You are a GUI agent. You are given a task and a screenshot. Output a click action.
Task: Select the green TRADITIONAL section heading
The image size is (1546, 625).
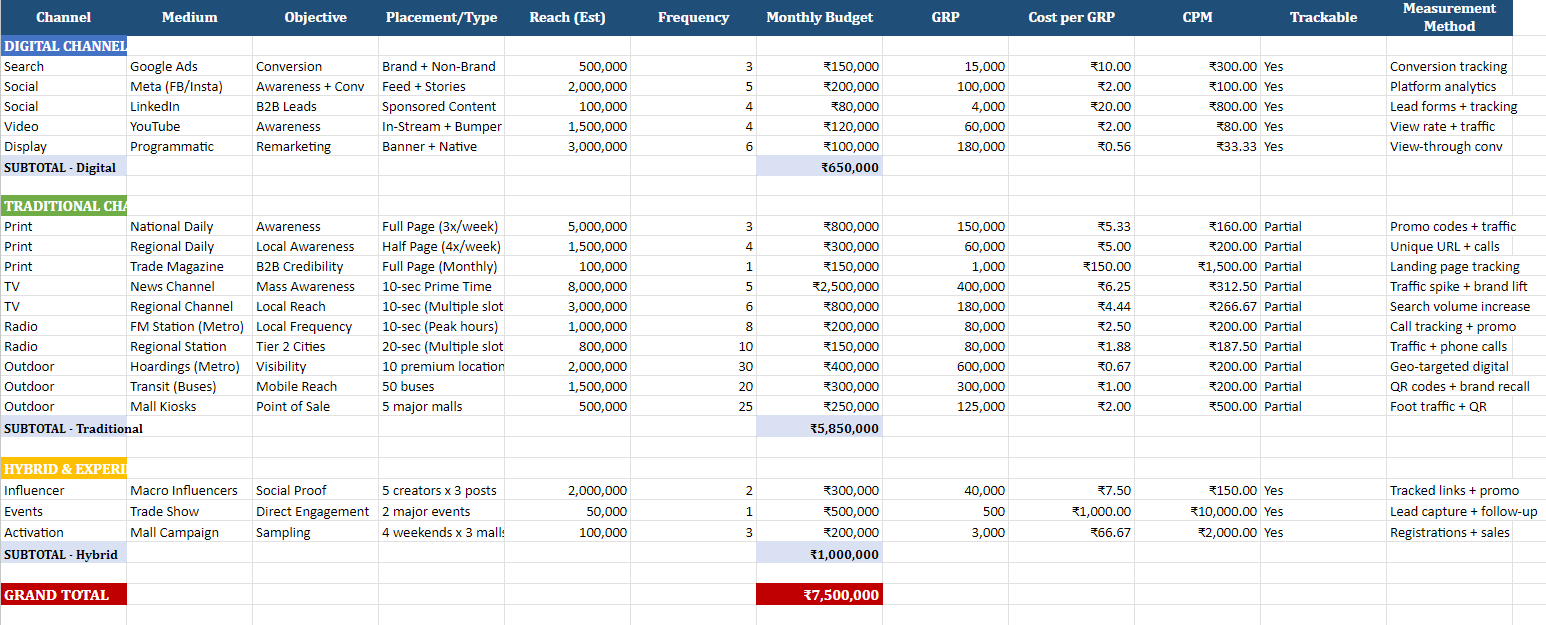64,206
